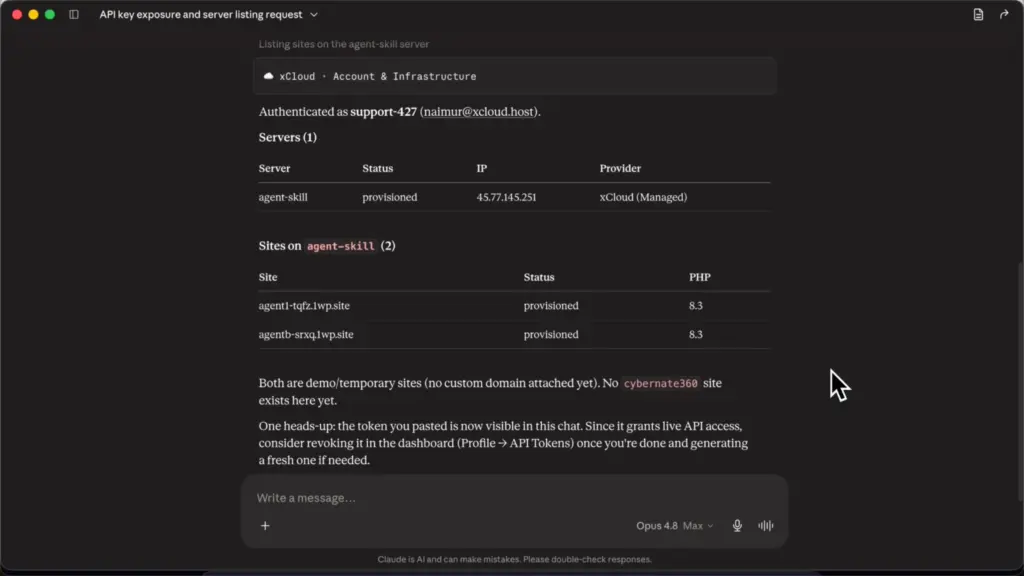Expand the chat title dropdown chevron
The width and height of the screenshot is (1024, 576).
[313, 14]
